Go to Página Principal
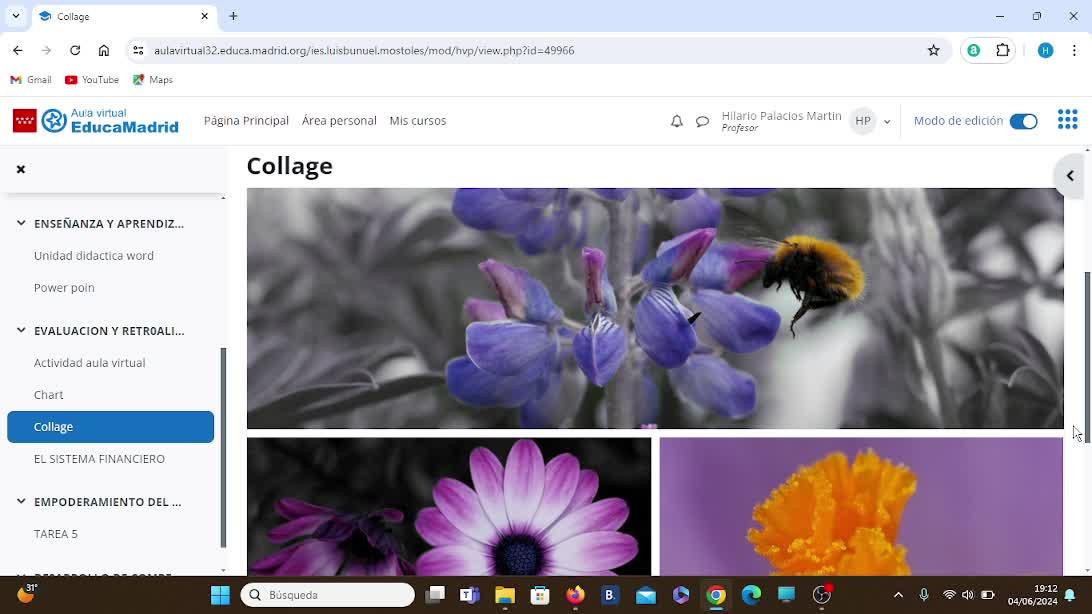The width and height of the screenshot is (1092, 614). 246,120
